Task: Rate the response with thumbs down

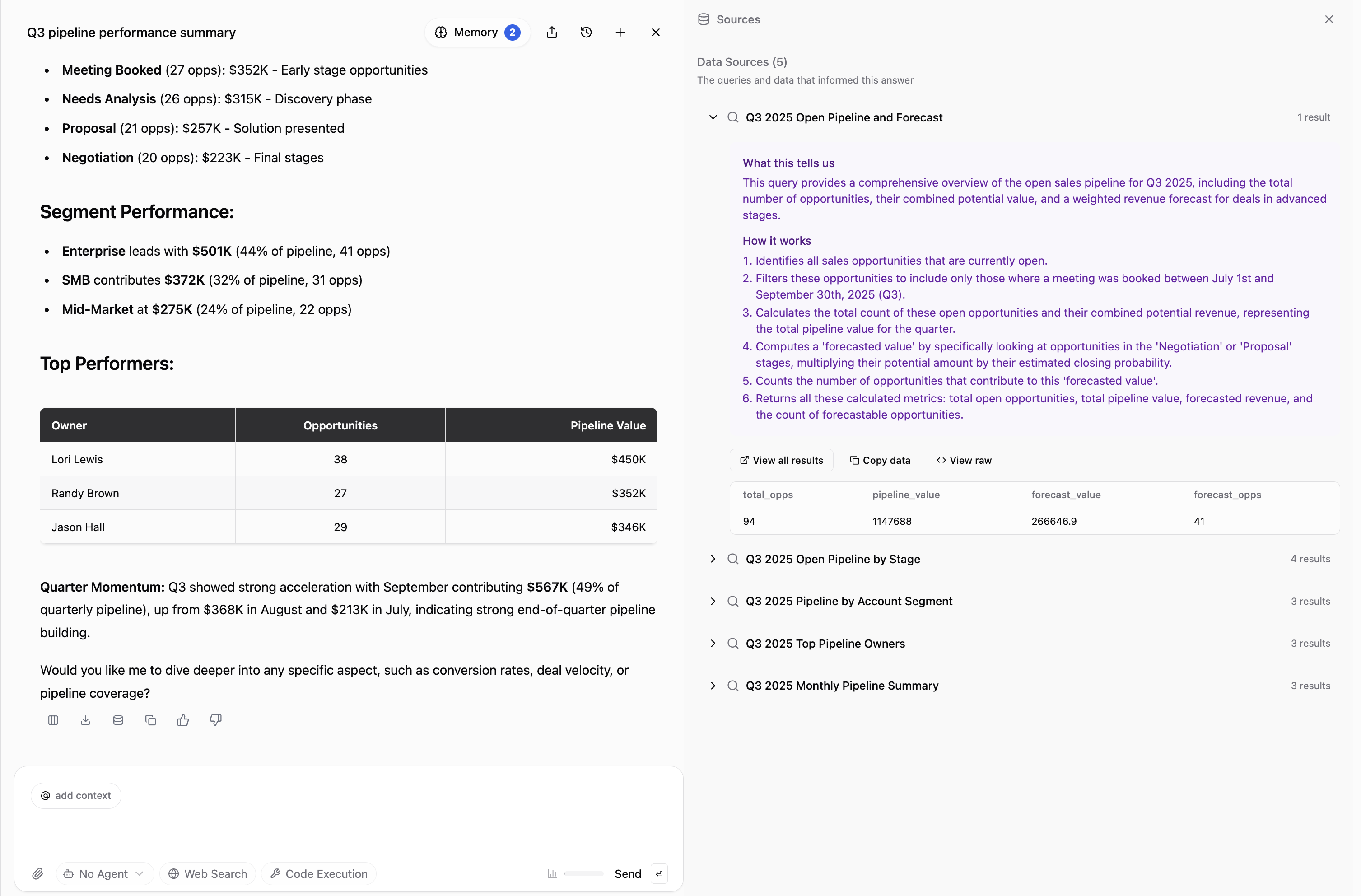Action: pos(214,720)
